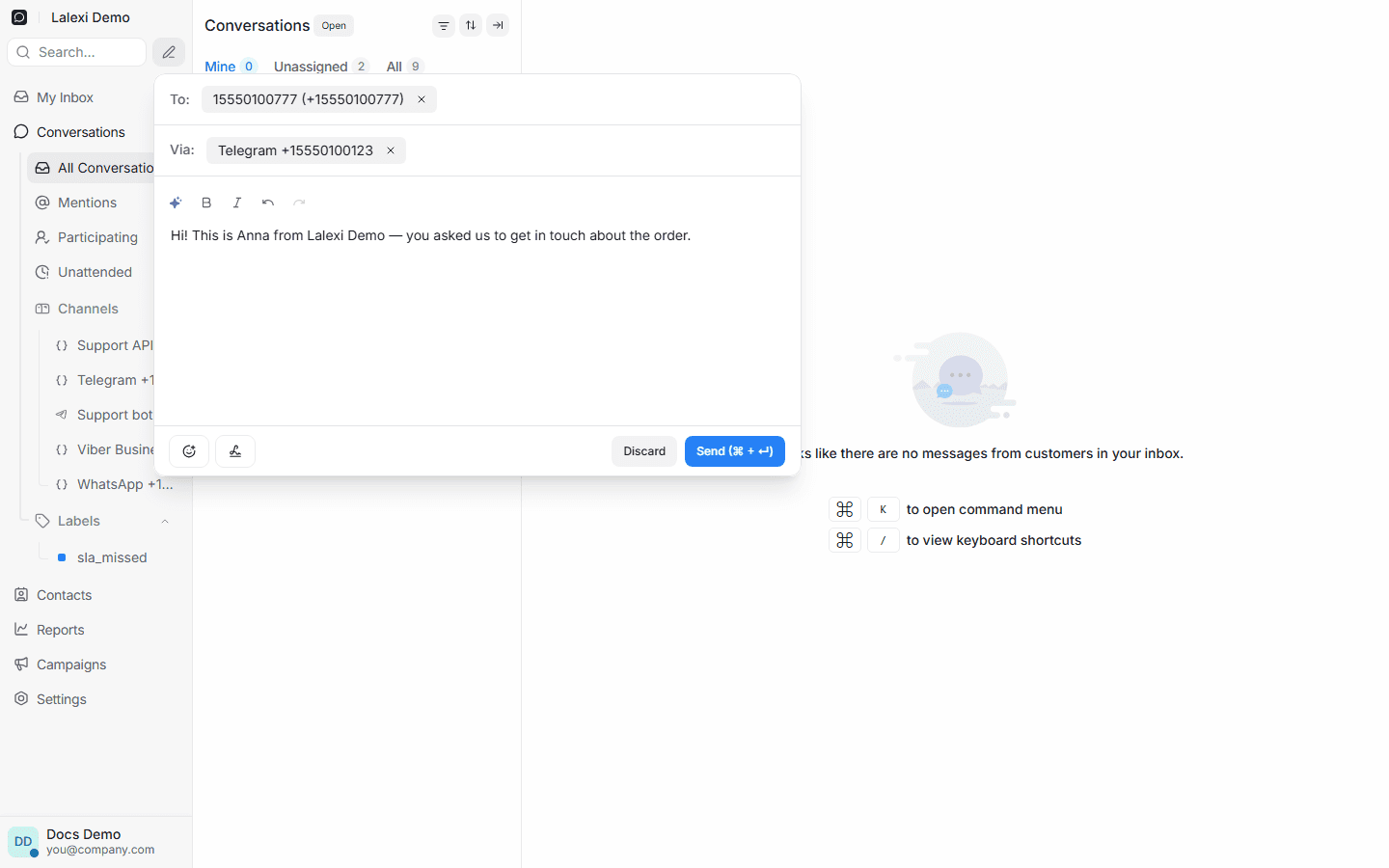Toggle bold formatting in the editor
1389x868 pixels.
(206, 203)
